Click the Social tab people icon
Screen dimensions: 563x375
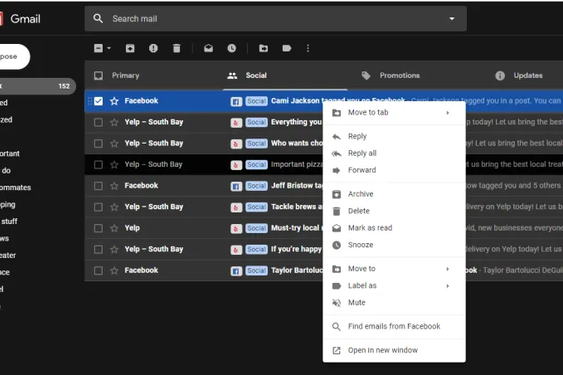coord(232,75)
